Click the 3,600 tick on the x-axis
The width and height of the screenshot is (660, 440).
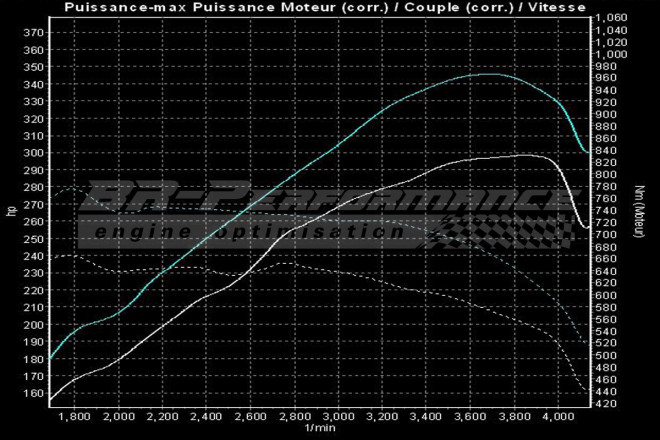(470, 415)
